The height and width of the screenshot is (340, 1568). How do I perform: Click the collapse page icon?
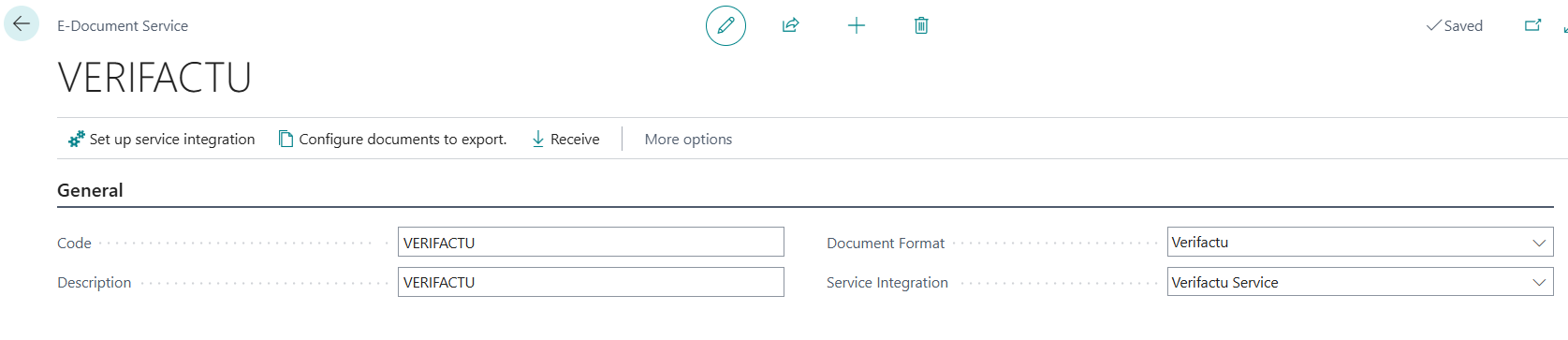point(1564,29)
